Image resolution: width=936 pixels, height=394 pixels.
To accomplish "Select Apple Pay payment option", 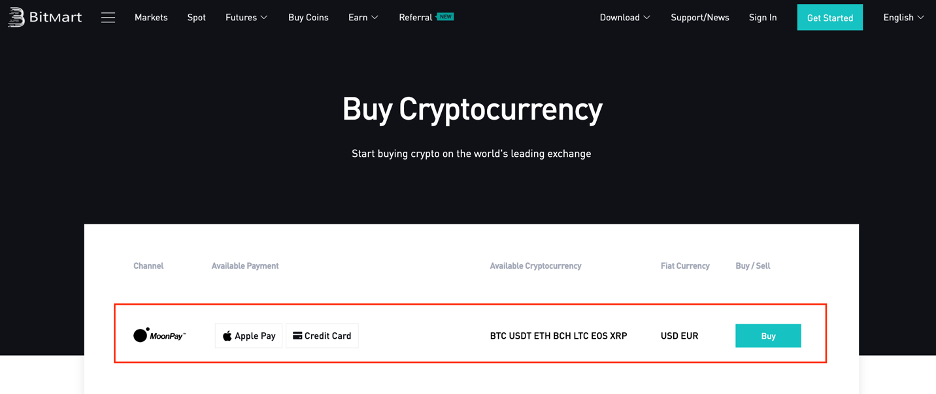I will coord(249,335).
